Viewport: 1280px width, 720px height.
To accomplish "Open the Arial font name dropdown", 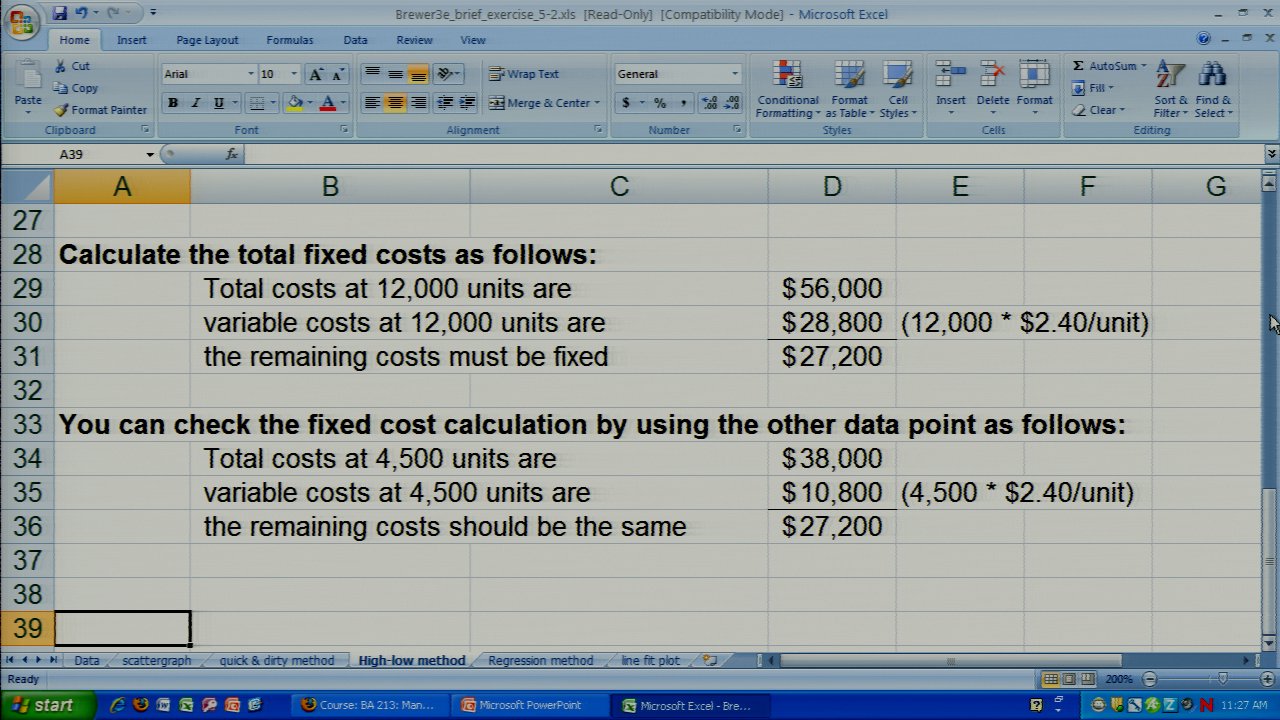I will 250,74.
